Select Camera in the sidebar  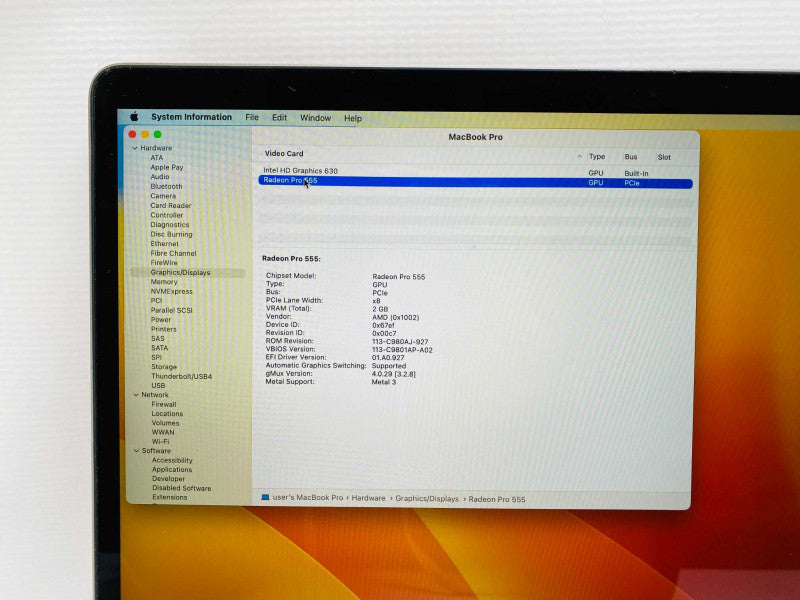tap(163, 196)
